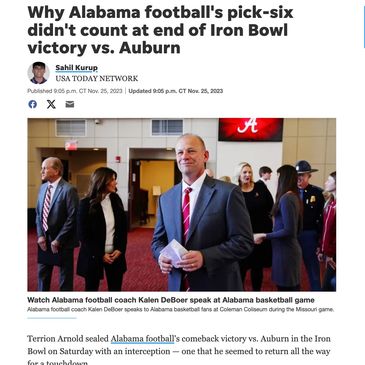
Task: Click the Published 9:05 p.m. timestamp
Action: [75, 91]
